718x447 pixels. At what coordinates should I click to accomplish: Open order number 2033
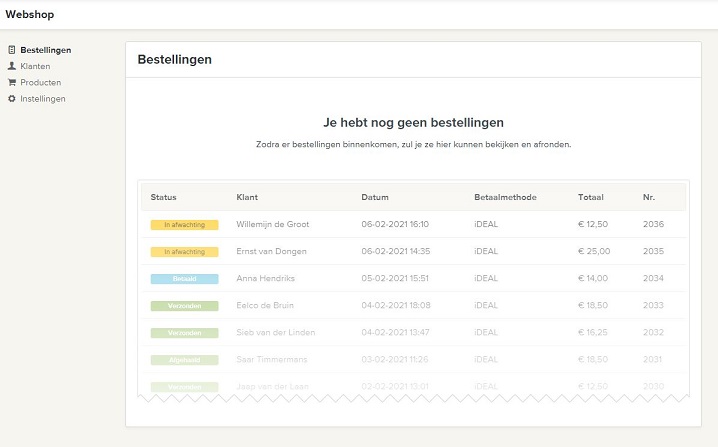653,305
